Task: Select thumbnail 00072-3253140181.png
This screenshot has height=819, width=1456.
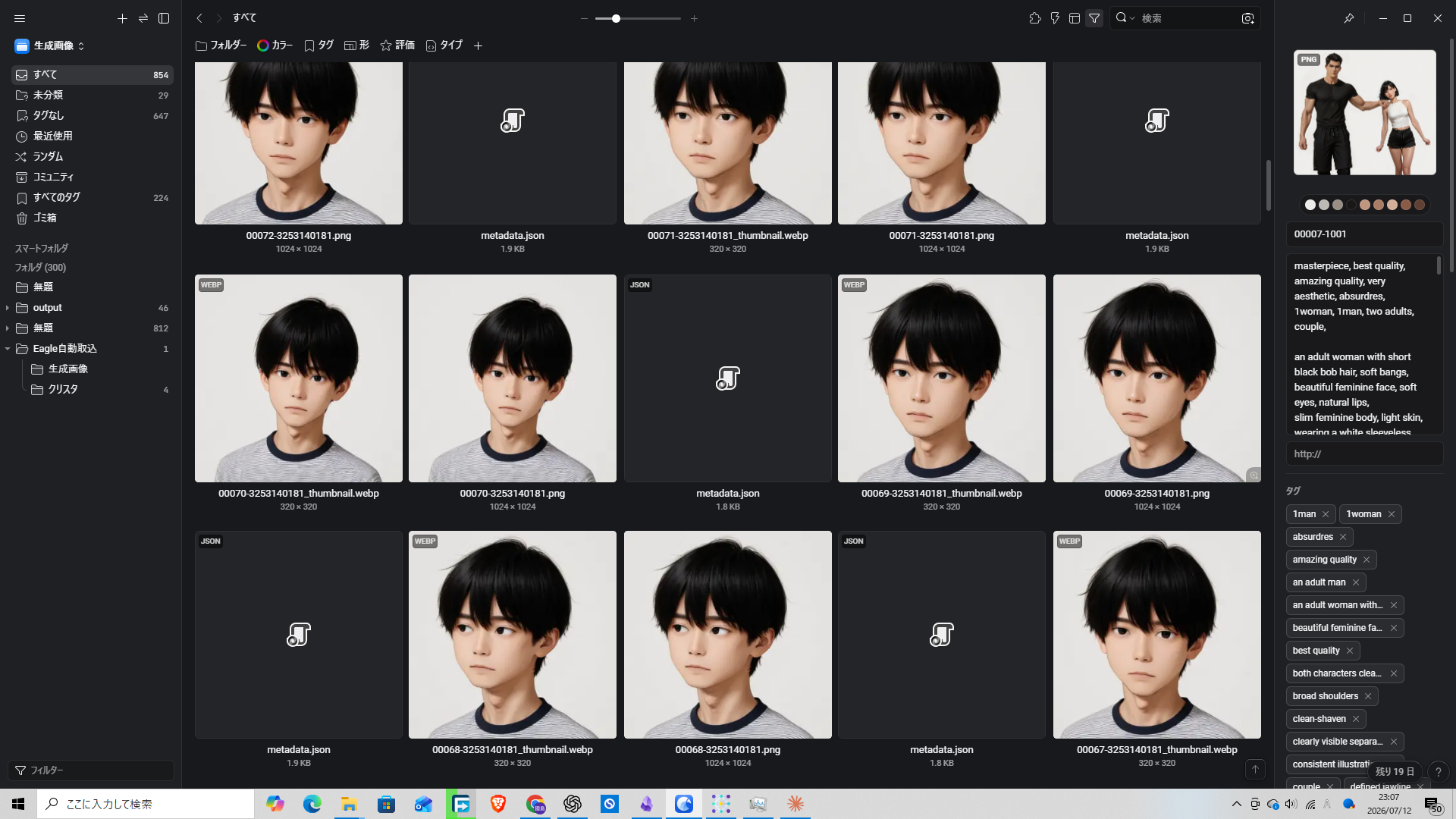Action: click(299, 143)
